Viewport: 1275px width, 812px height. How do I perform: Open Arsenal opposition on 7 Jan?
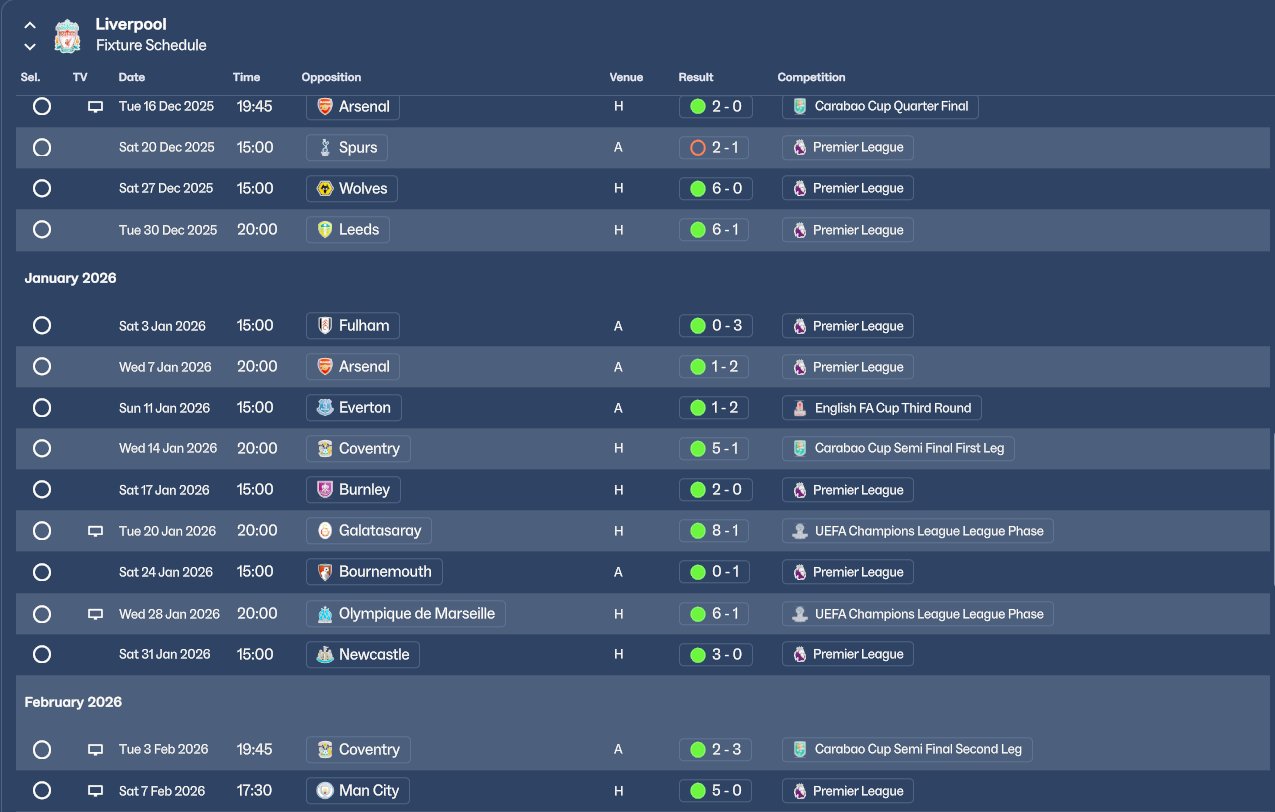(353, 366)
